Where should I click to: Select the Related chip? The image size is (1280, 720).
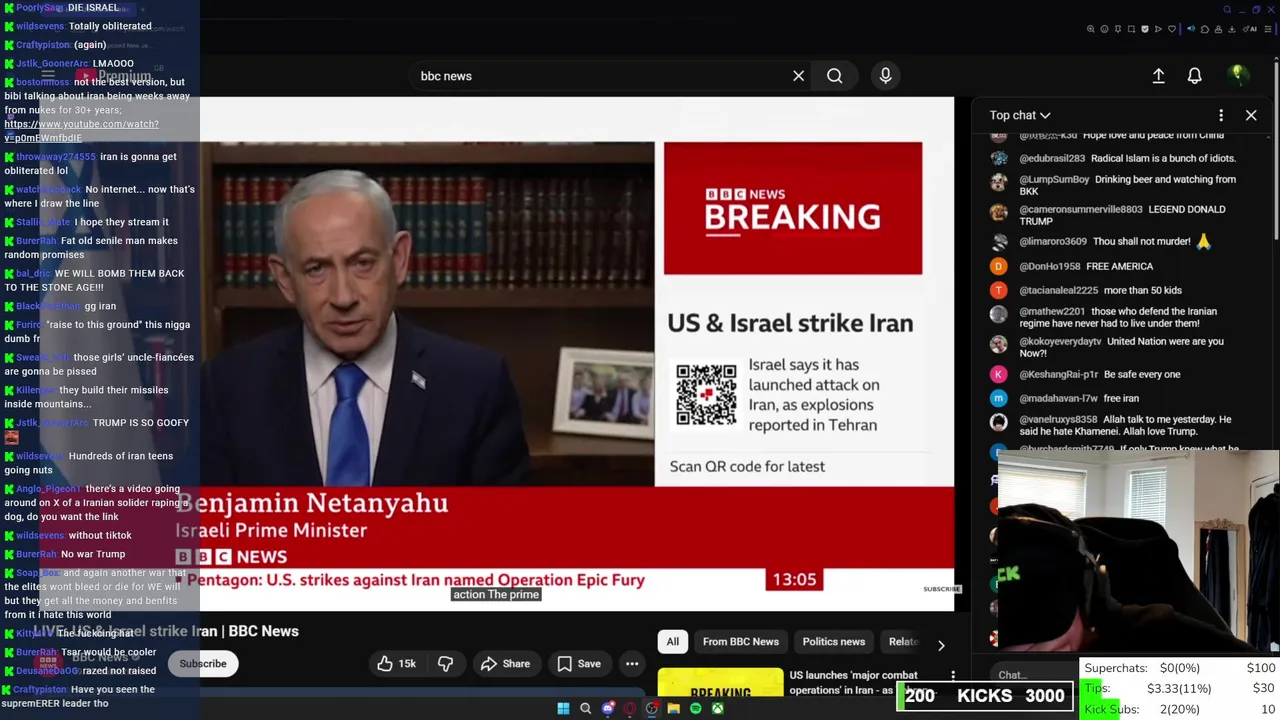point(903,642)
